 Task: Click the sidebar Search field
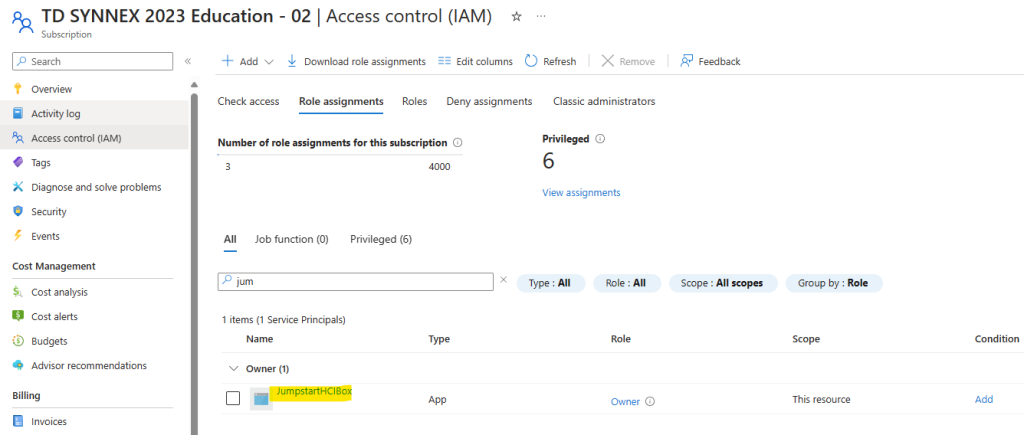pyautogui.click(x=93, y=61)
